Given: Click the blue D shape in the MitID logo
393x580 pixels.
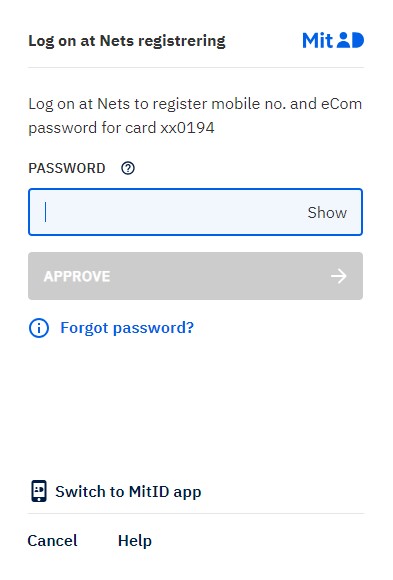Looking at the screenshot, I should (x=358, y=40).
